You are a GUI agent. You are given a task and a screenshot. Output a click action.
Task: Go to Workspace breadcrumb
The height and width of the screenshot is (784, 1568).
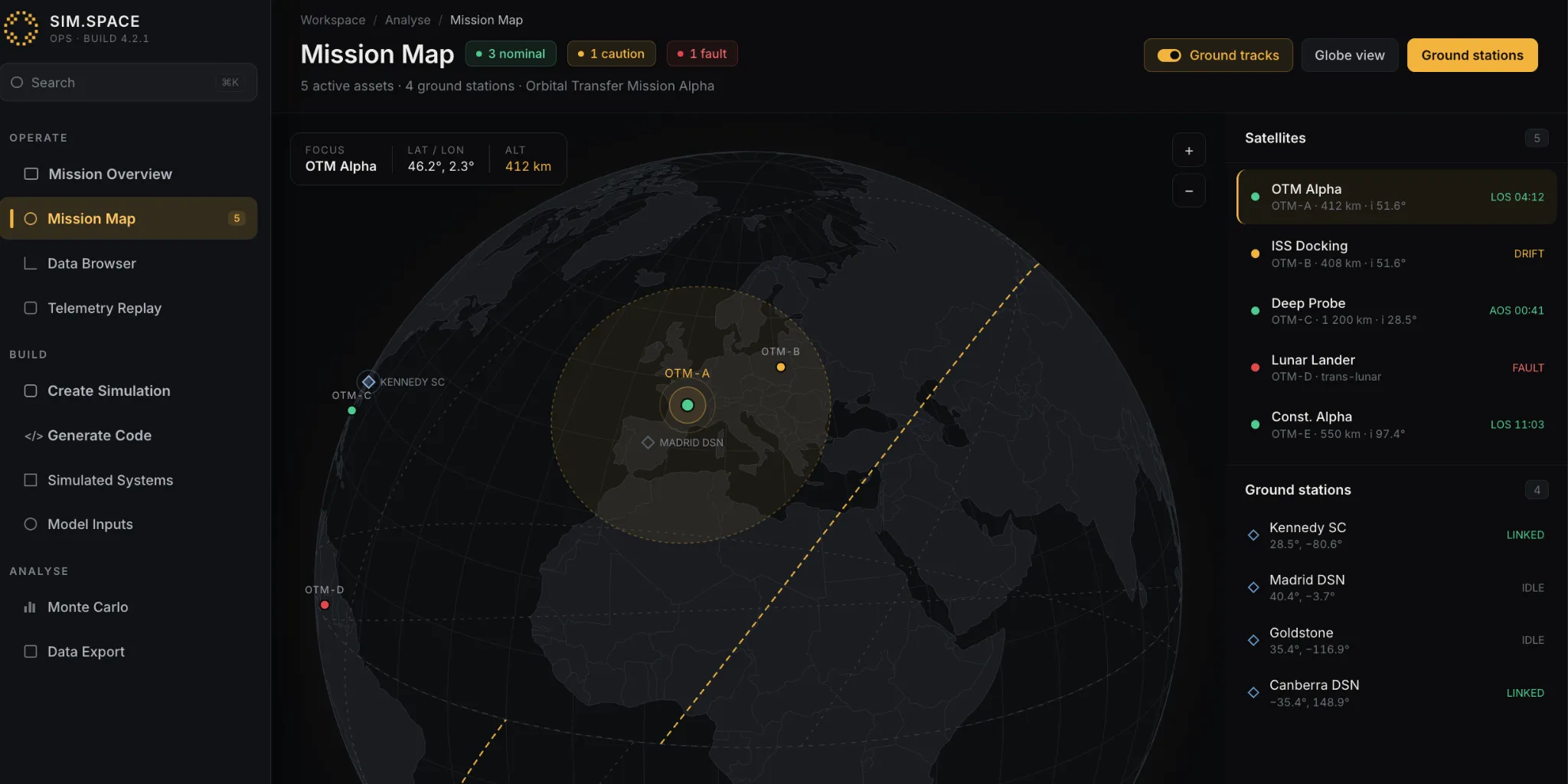pyautogui.click(x=333, y=20)
